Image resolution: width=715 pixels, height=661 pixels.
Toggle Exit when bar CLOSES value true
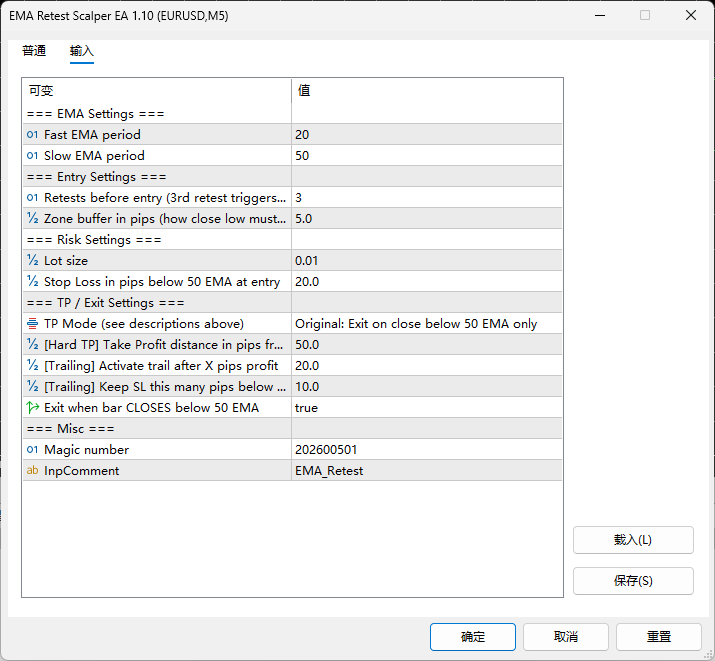pos(426,408)
